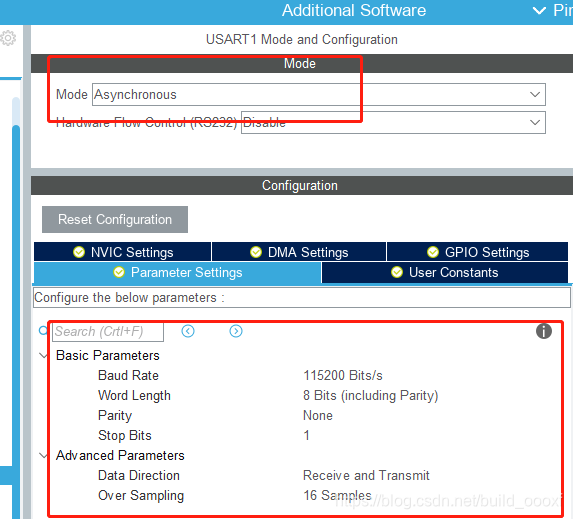Click the previous search result arrow icon
The height and width of the screenshot is (519, 573).
188,331
